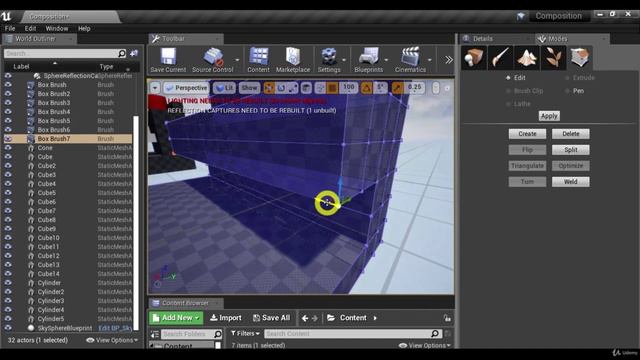Click the Split button
This screenshot has height=360, width=640.
(x=571, y=150)
